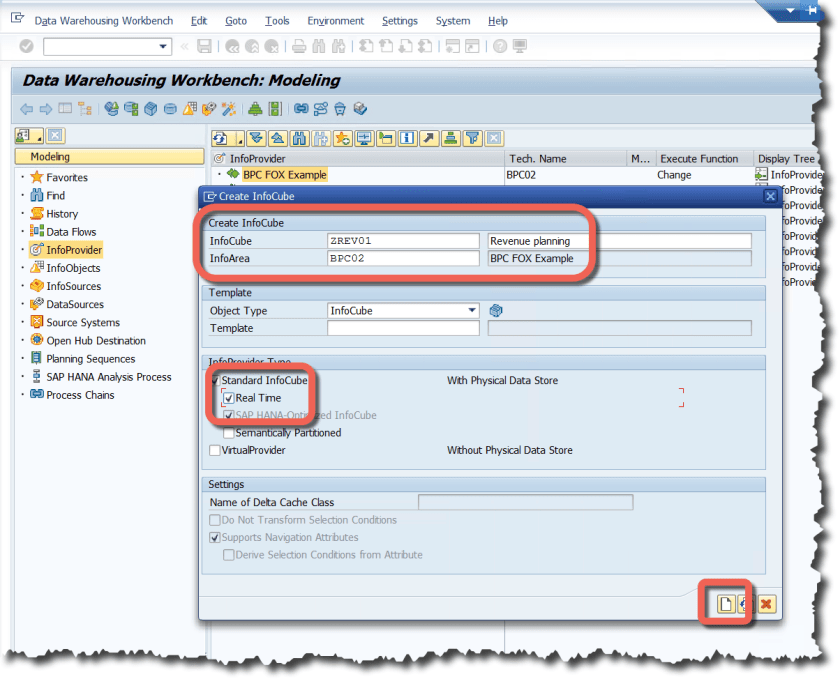Expand the BPC FOX Example tree node

(x=220, y=175)
